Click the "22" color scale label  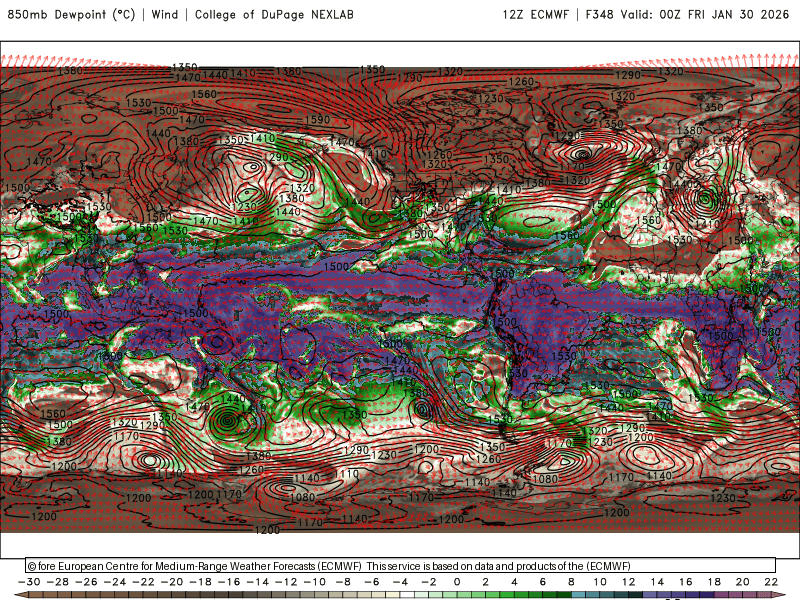771,582
